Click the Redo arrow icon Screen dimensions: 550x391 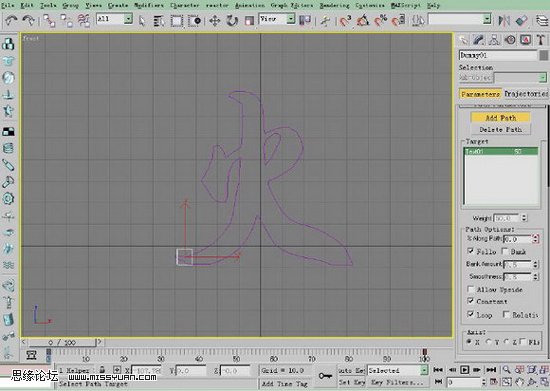[x=29, y=20]
